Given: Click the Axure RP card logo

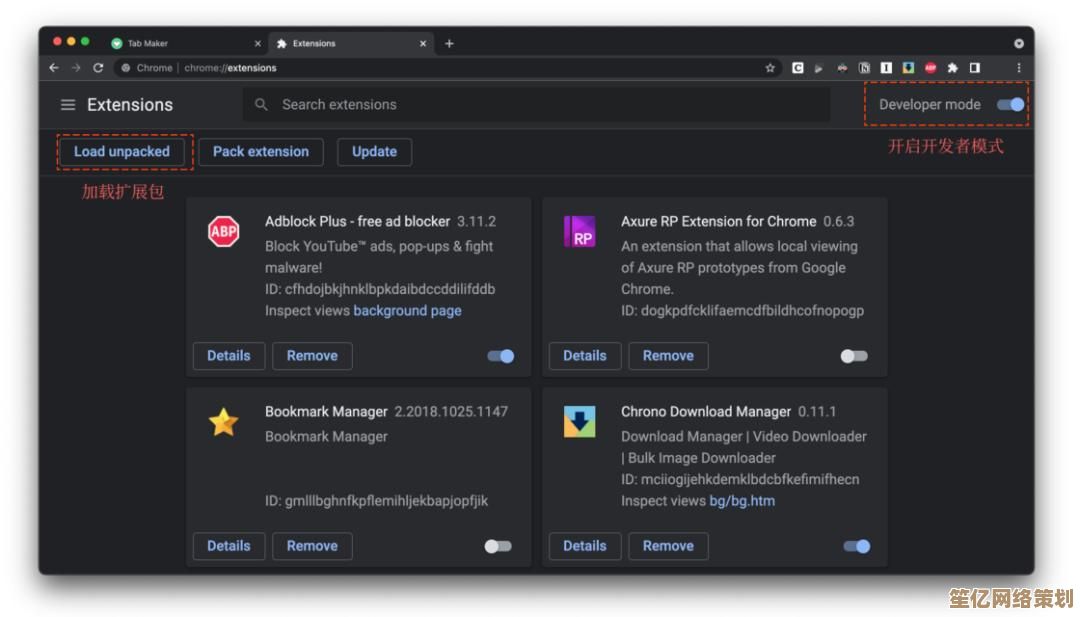Looking at the screenshot, I should click(579, 231).
